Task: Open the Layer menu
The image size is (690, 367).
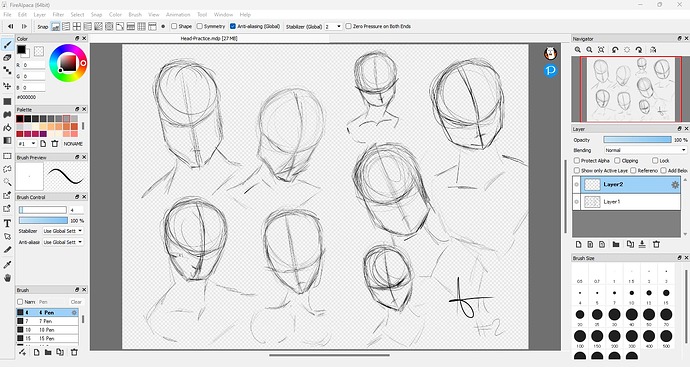Action: 40,15
